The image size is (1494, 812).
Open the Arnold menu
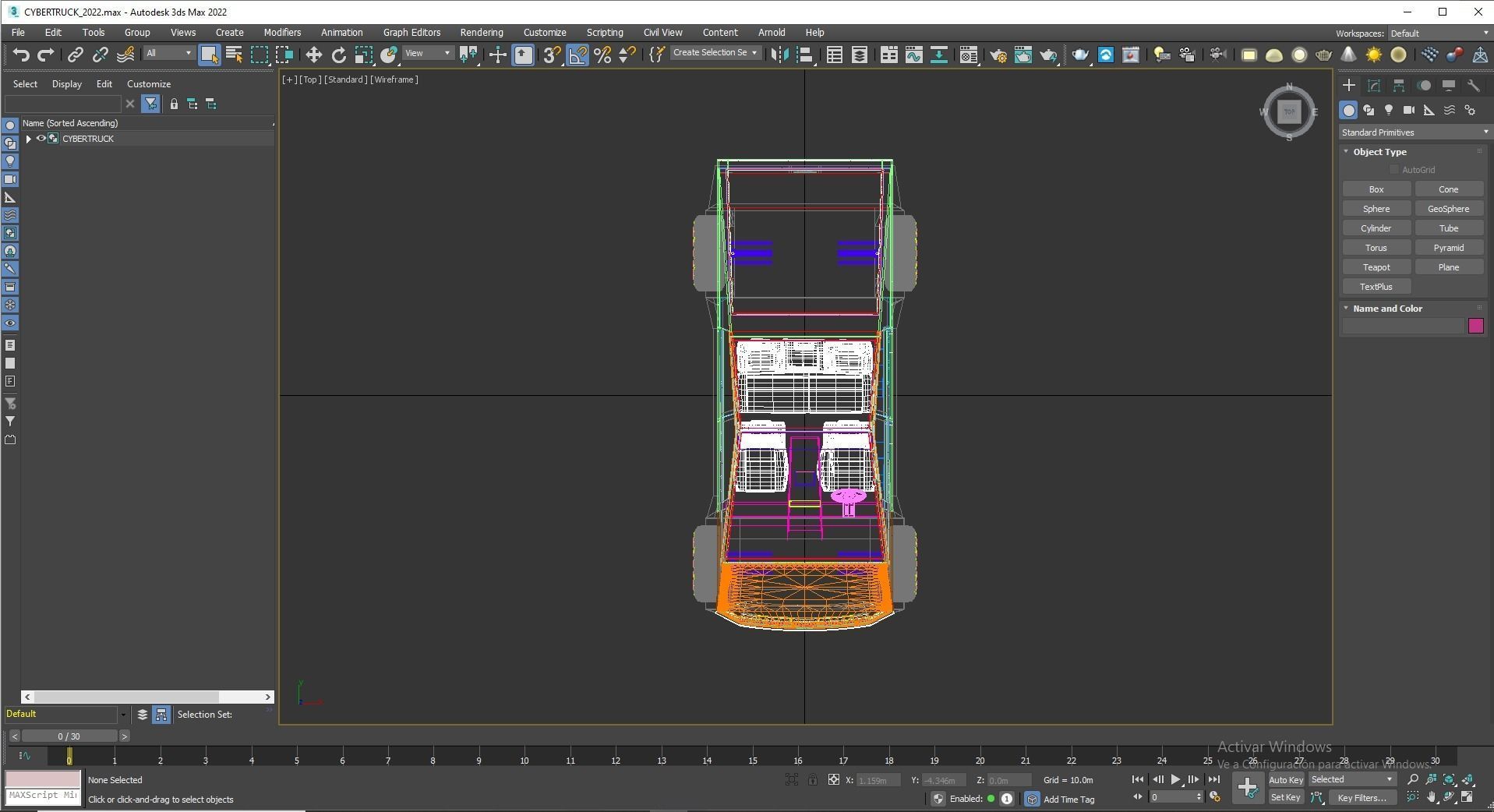click(x=772, y=33)
